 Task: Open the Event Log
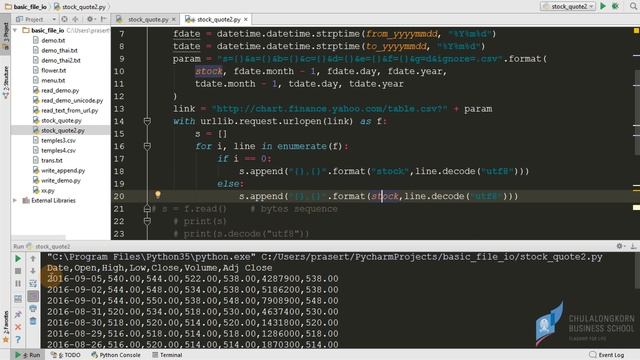[607, 355]
